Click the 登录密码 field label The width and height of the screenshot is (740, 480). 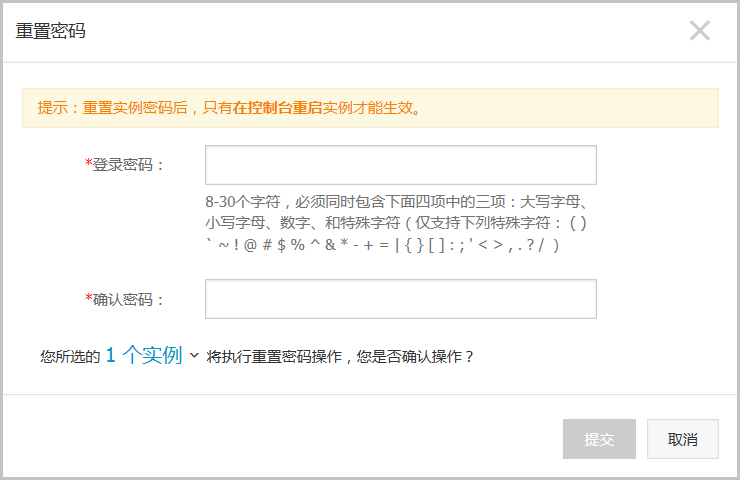tap(129, 165)
